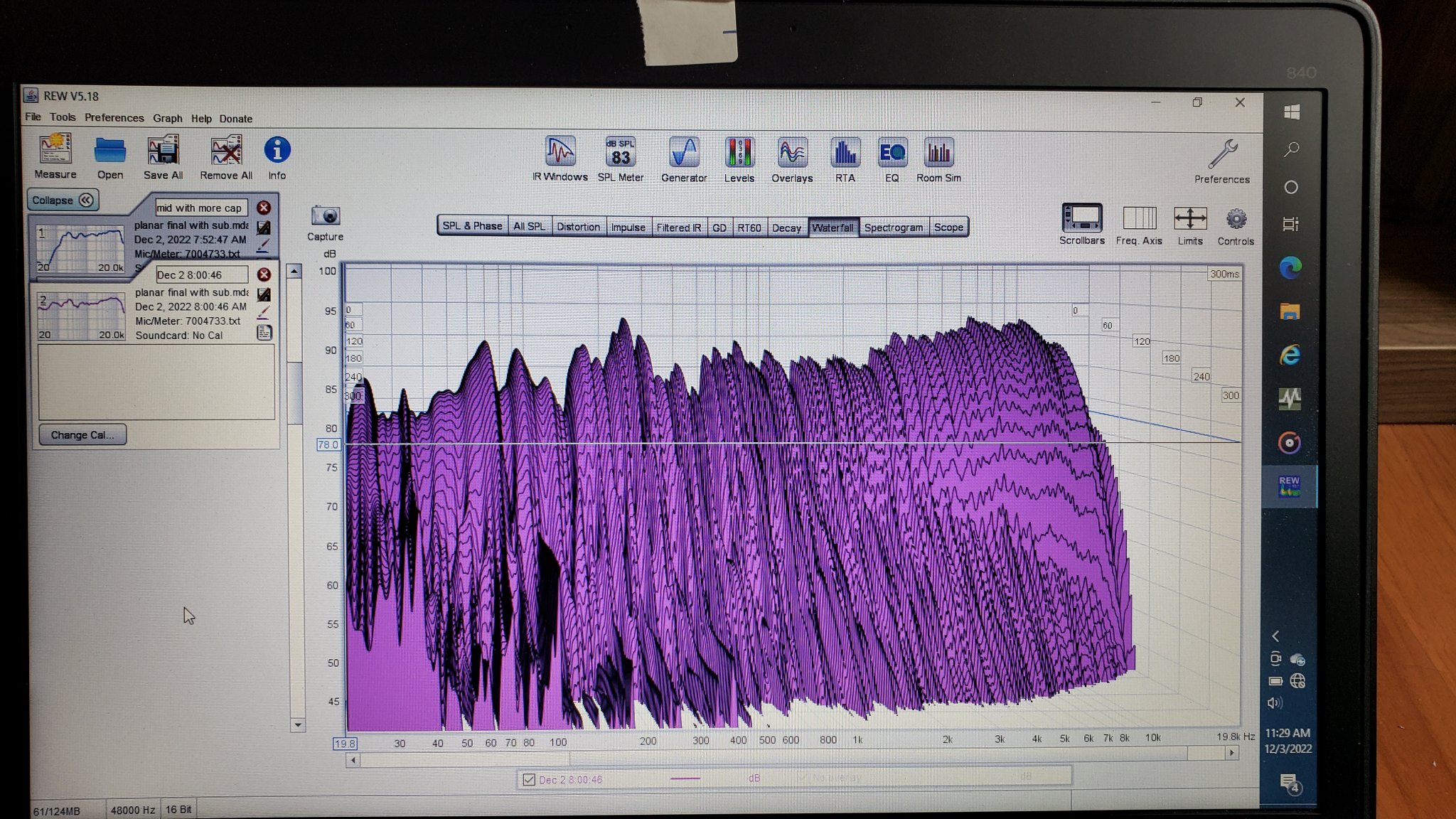Open the Windows Start button

pos(1292,112)
